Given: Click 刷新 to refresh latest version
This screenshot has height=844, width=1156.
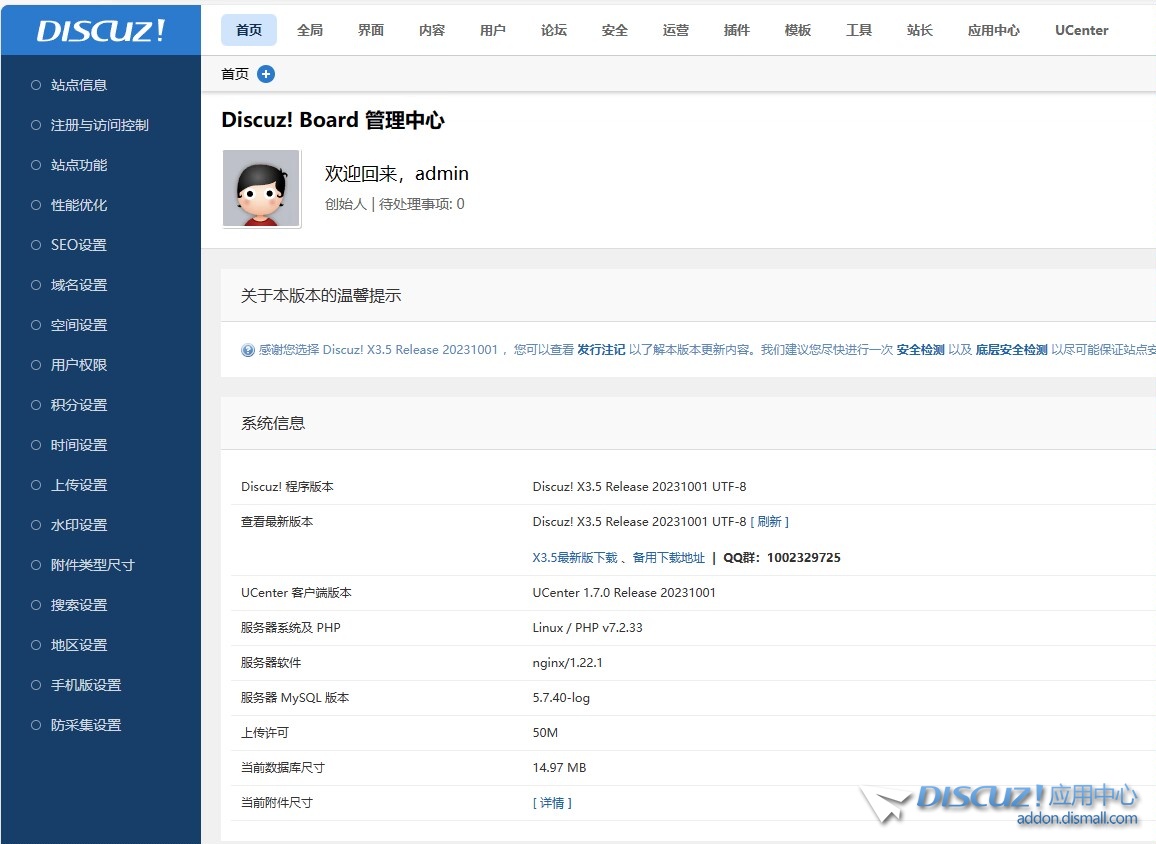Looking at the screenshot, I should 769,522.
